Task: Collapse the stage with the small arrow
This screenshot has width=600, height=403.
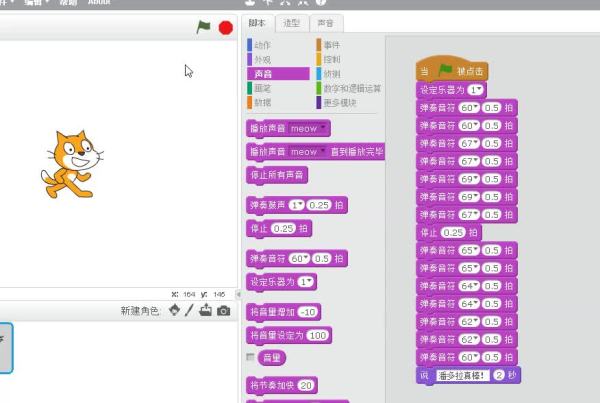Action: 238,294
